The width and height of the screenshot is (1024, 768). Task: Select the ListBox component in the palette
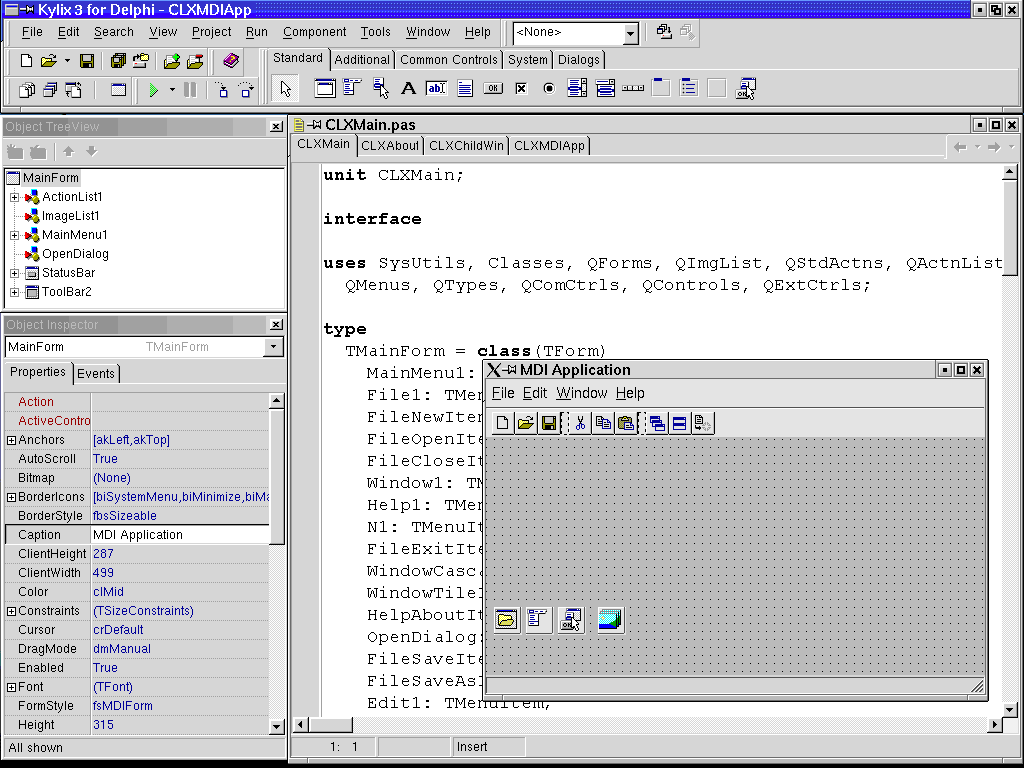click(x=577, y=88)
